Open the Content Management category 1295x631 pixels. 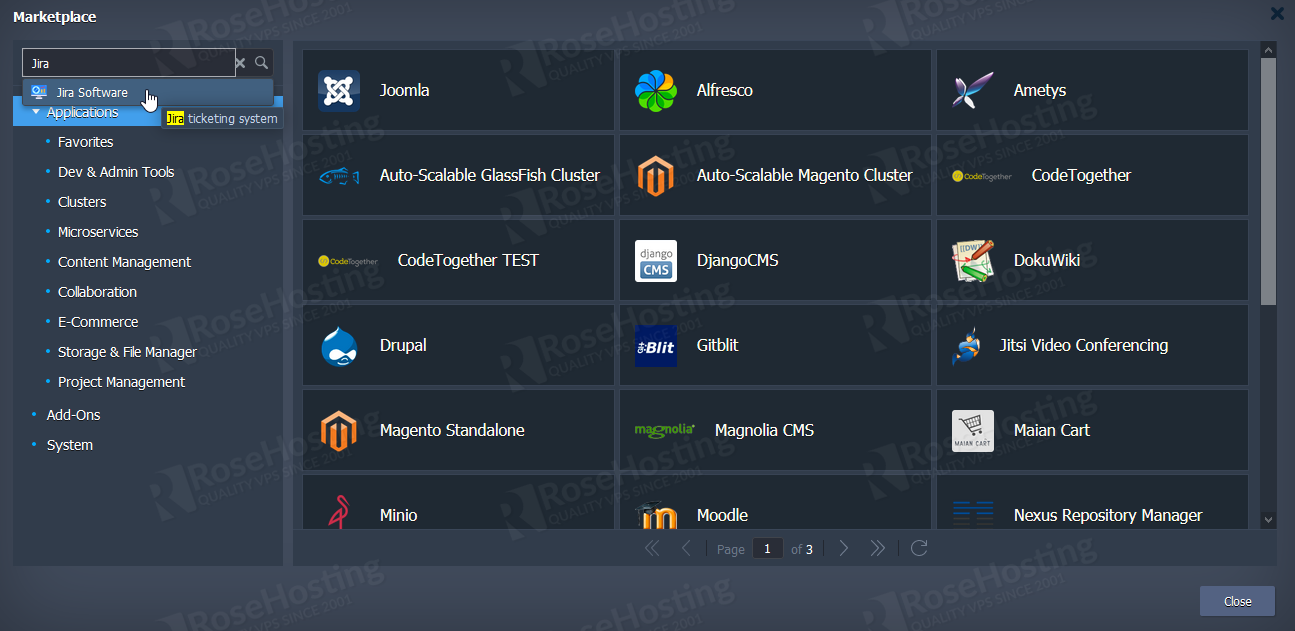[124, 262]
